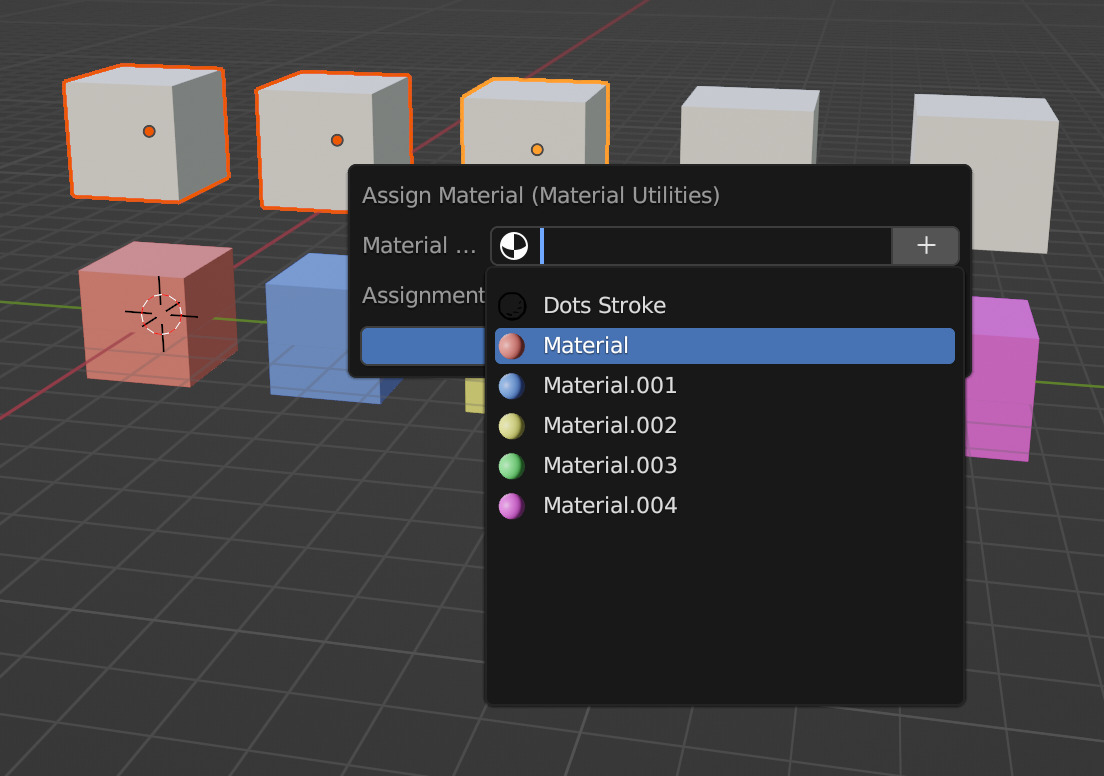The image size is (1104, 776).
Task: Choose Material.001 from the dropdown list
Action: pyautogui.click(x=610, y=385)
